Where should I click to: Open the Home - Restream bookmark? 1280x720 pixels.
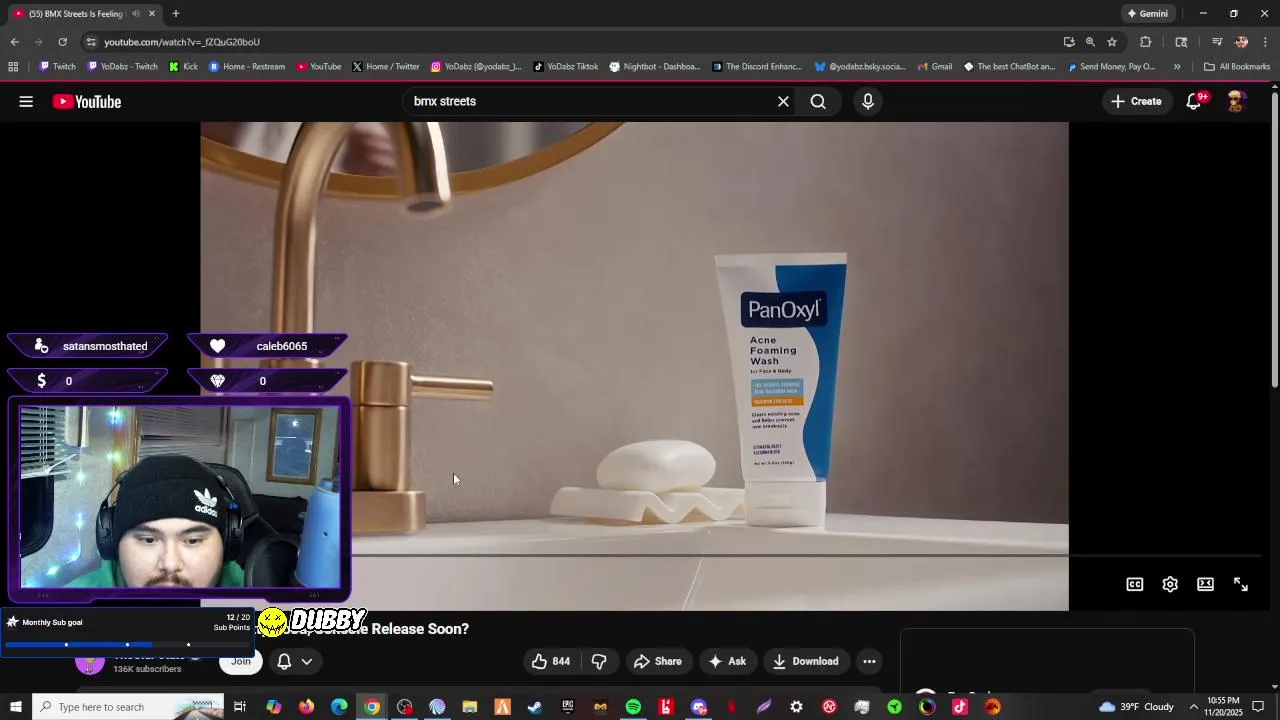pyautogui.click(x=247, y=67)
